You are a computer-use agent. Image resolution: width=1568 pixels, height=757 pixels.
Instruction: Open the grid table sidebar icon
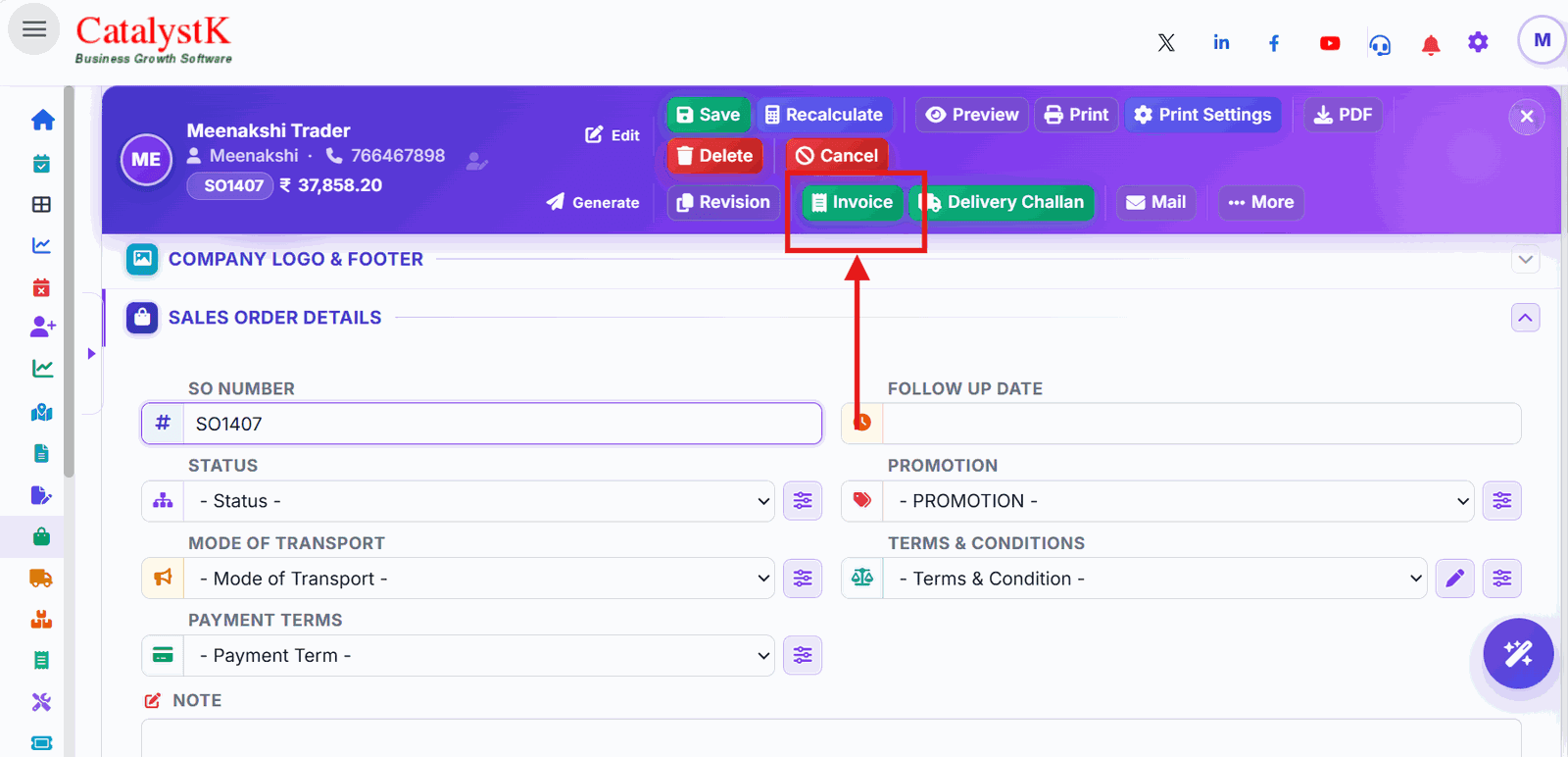click(41, 204)
